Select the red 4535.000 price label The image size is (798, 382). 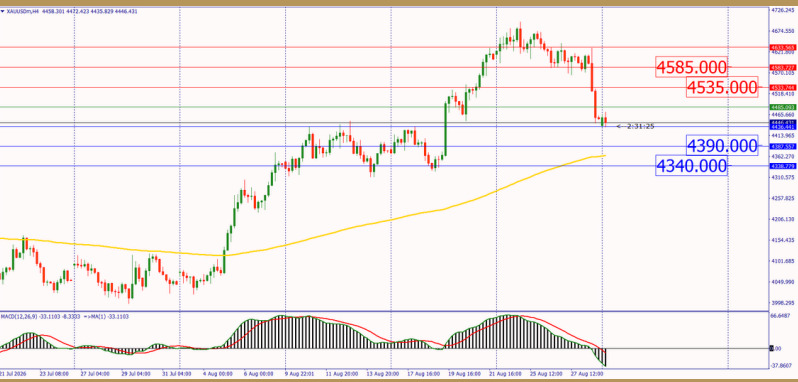point(722,87)
